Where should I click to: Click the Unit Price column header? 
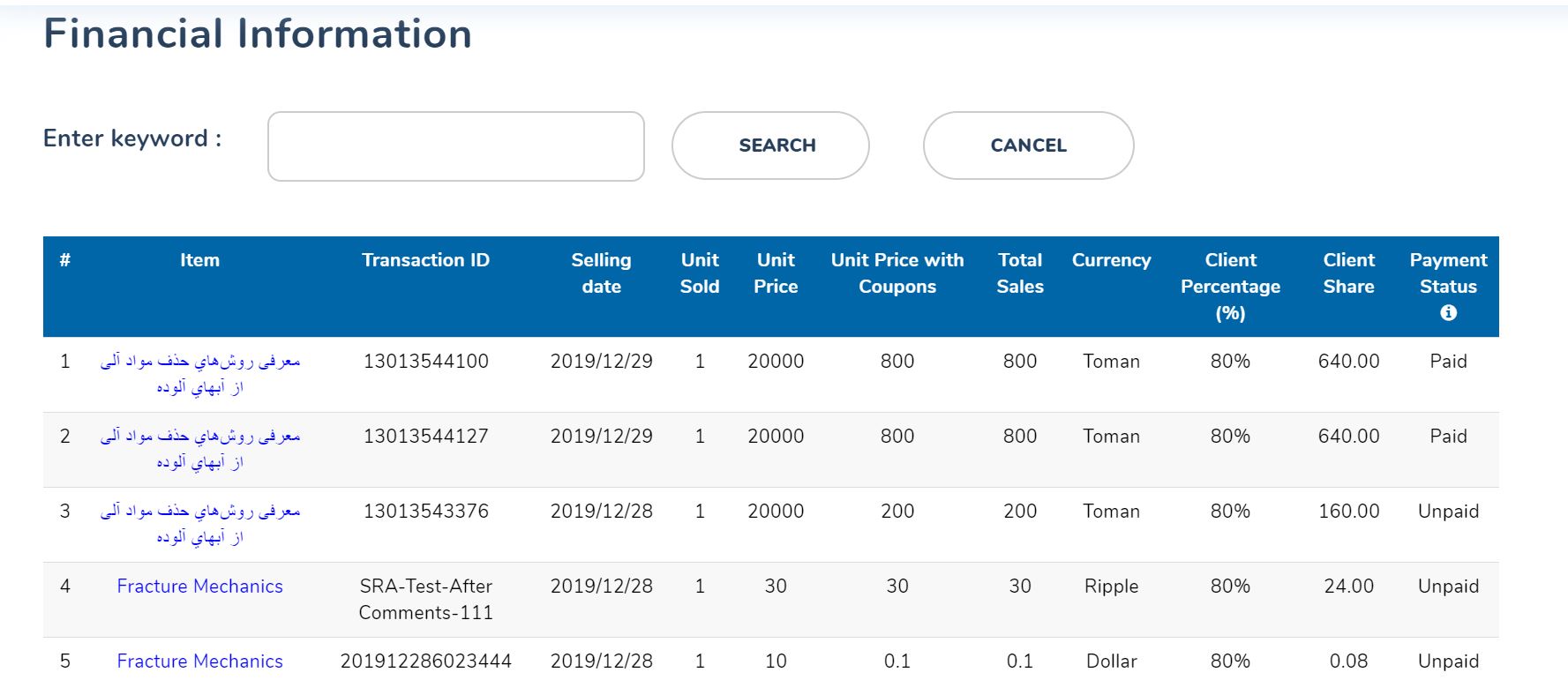pos(776,273)
